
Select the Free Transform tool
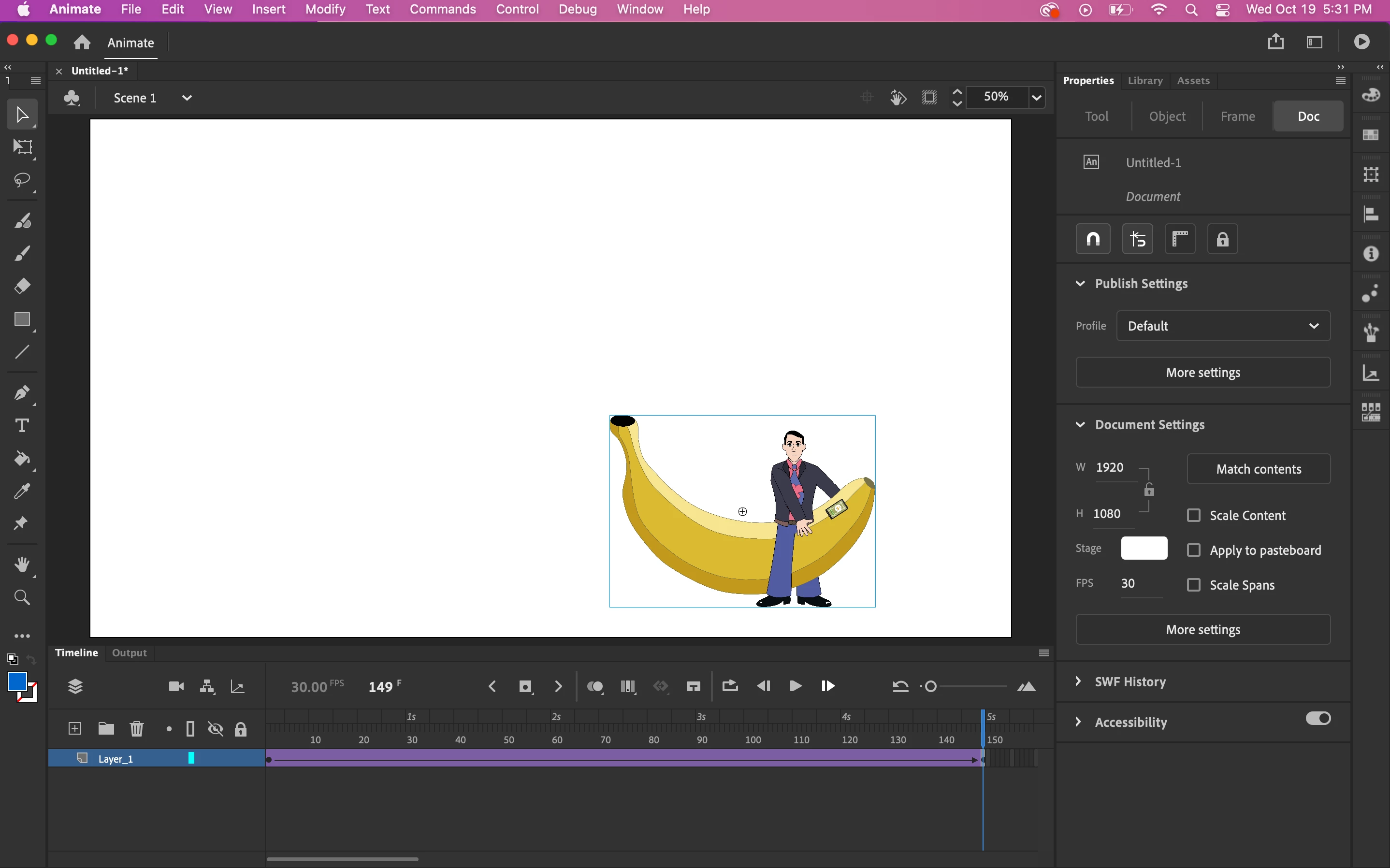coord(22,147)
